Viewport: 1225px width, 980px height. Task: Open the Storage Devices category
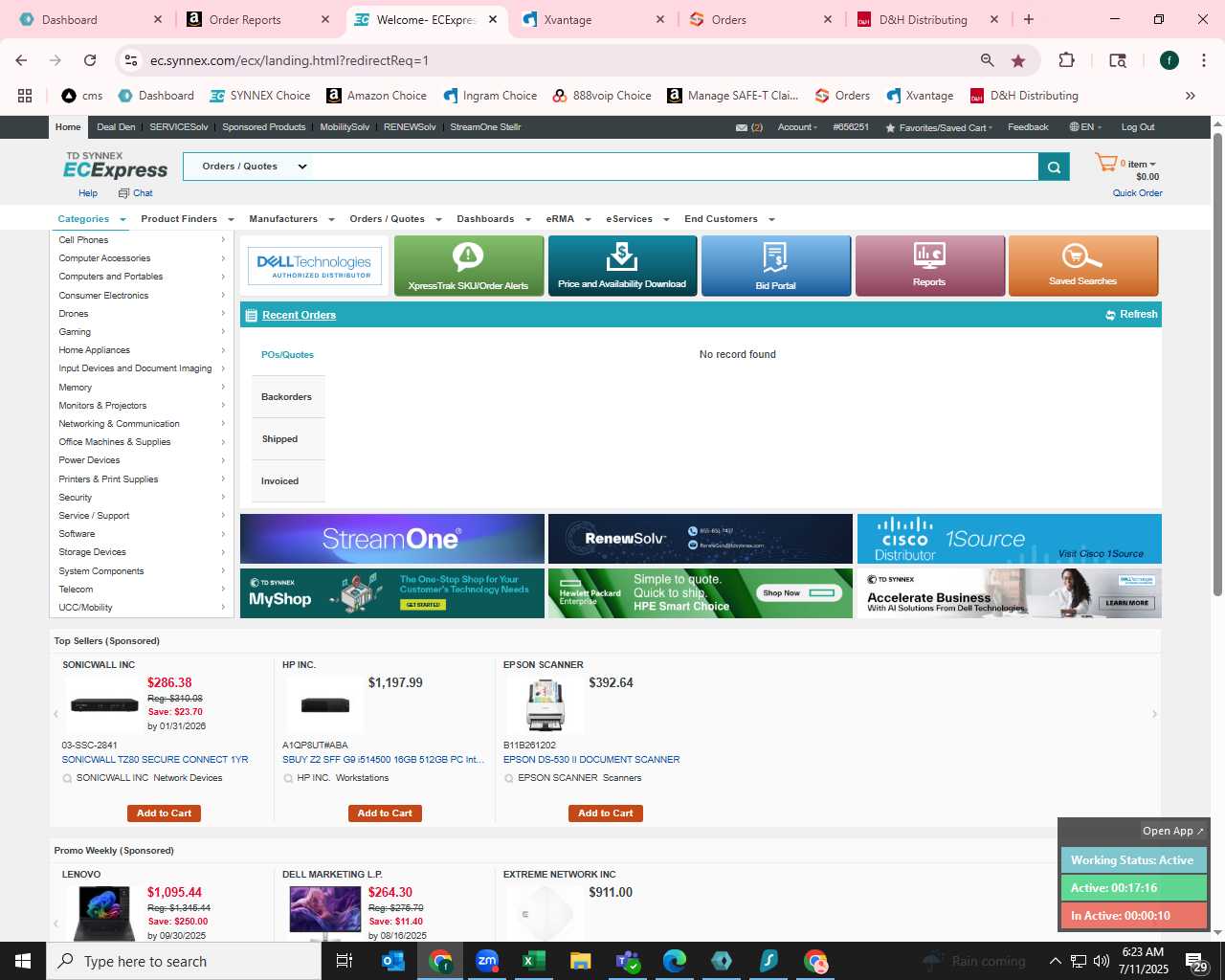[x=142, y=552]
